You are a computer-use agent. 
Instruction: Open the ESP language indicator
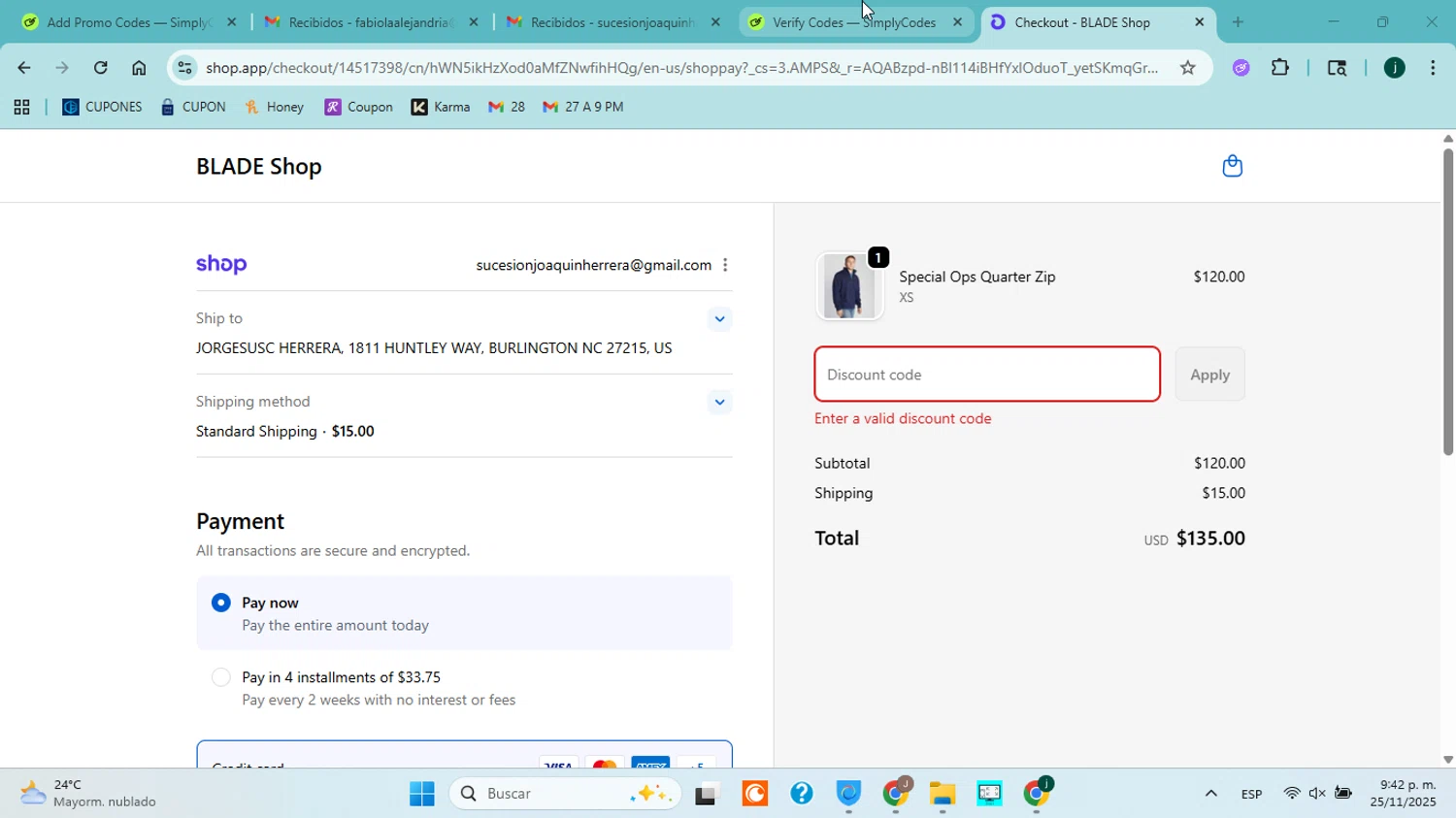pos(1251,795)
